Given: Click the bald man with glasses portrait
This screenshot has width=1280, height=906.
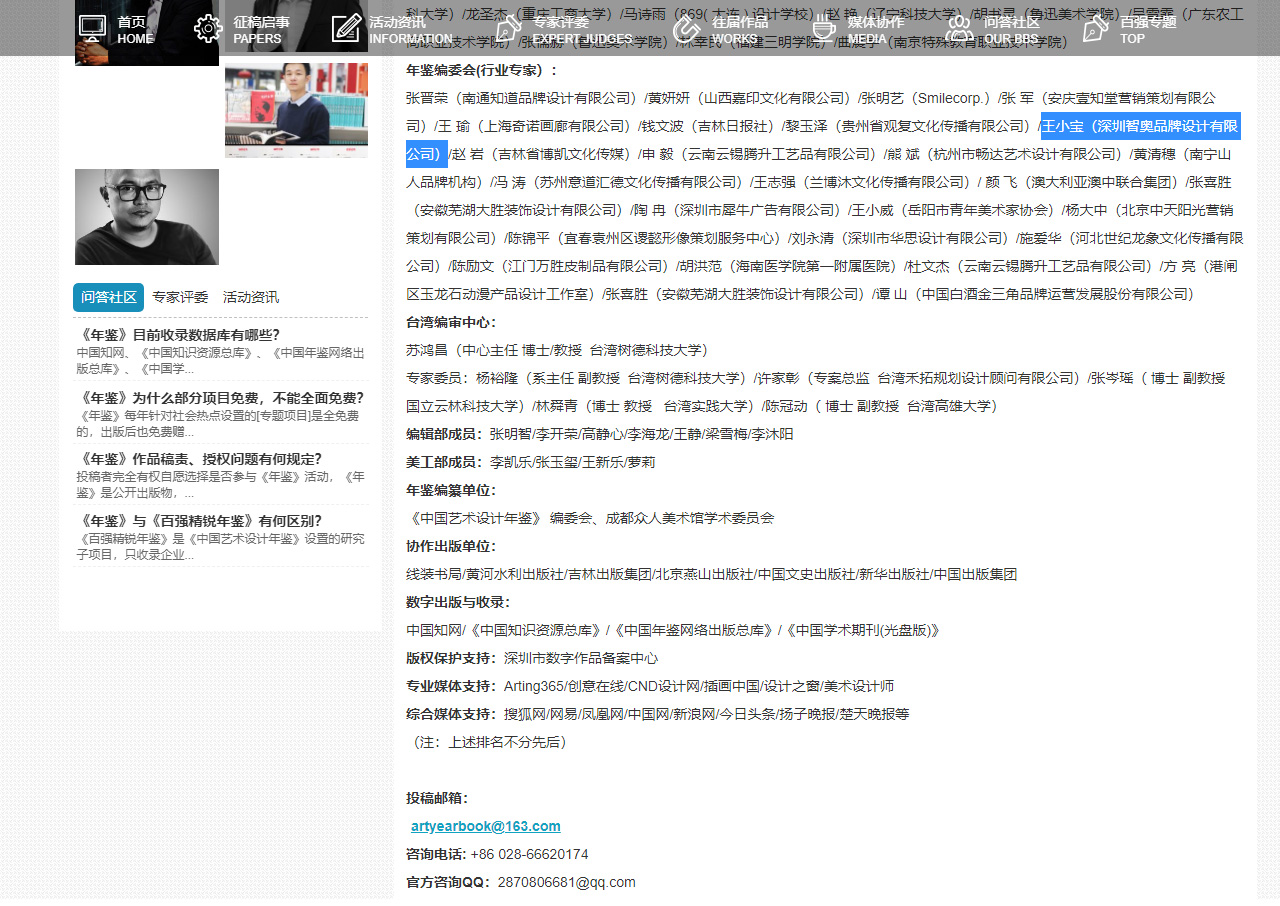Looking at the screenshot, I should 147,217.
